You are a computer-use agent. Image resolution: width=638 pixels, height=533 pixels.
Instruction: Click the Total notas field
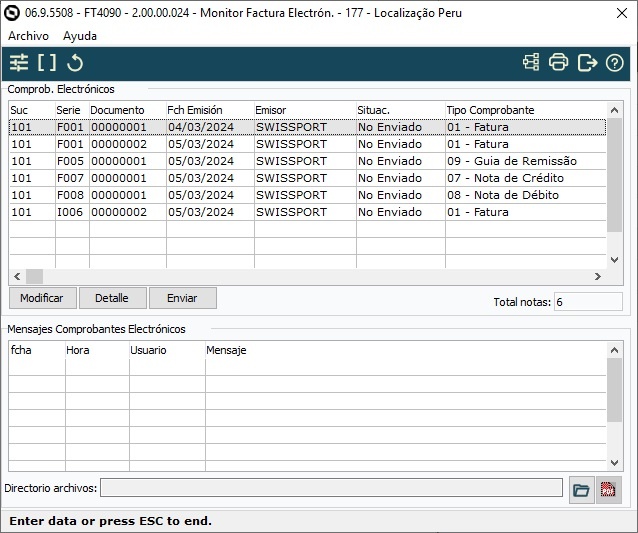(x=588, y=302)
